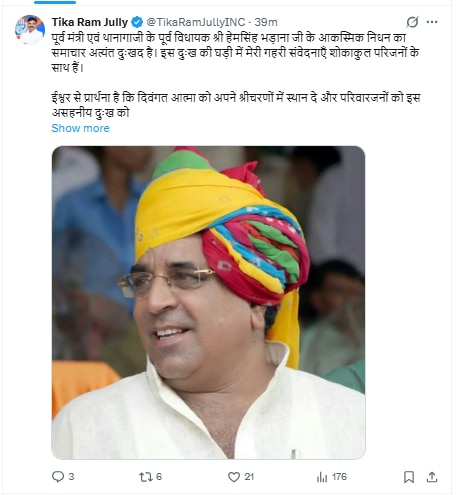456x495 pixels.
Task: Click the view count 176
Action: coord(339,477)
